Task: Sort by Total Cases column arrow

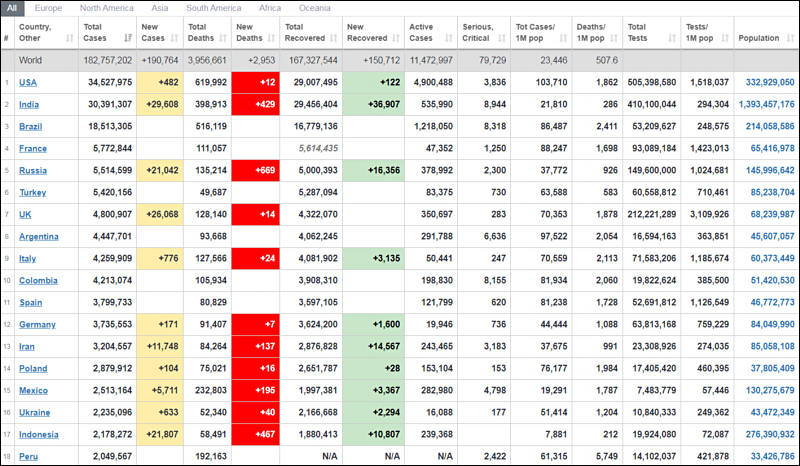Action: [128, 38]
